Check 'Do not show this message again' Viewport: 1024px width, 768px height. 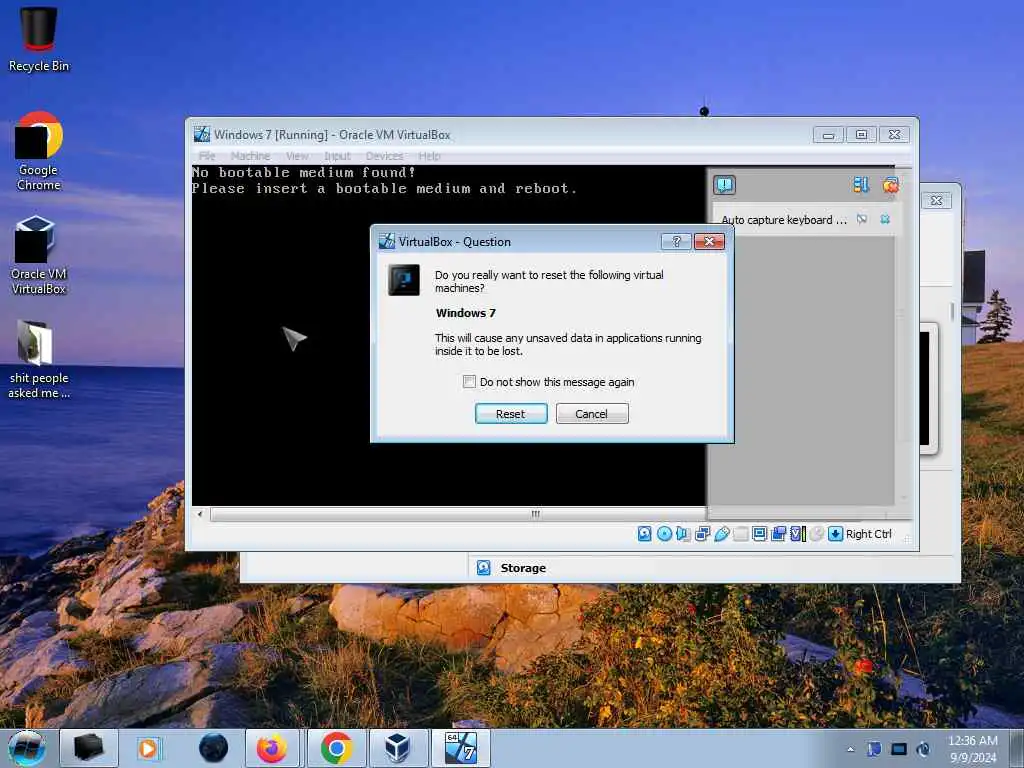pyautogui.click(x=469, y=381)
